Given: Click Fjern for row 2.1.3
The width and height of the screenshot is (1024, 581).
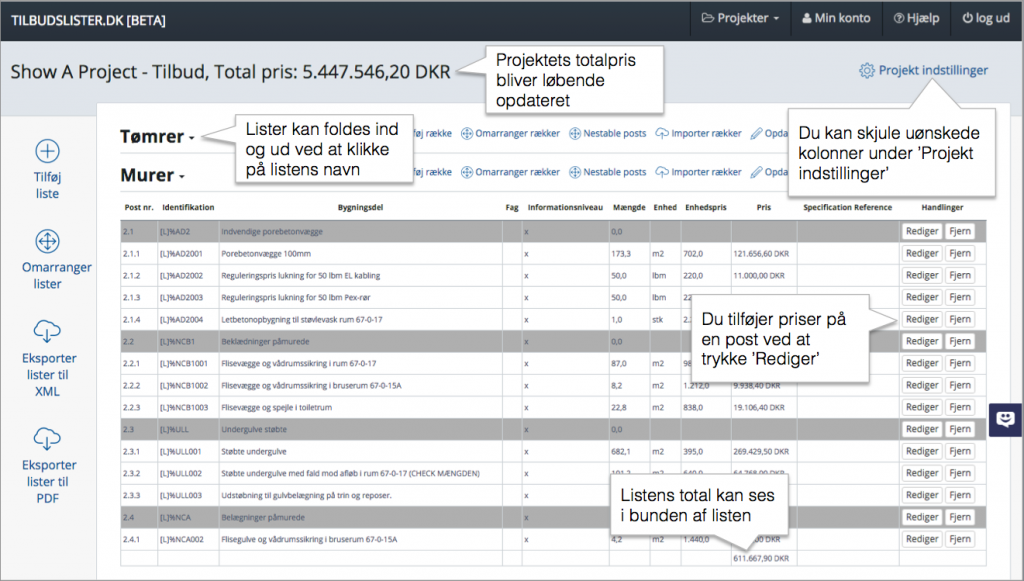Looking at the screenshot, I should pyautogui.click(x=960, y=297).
